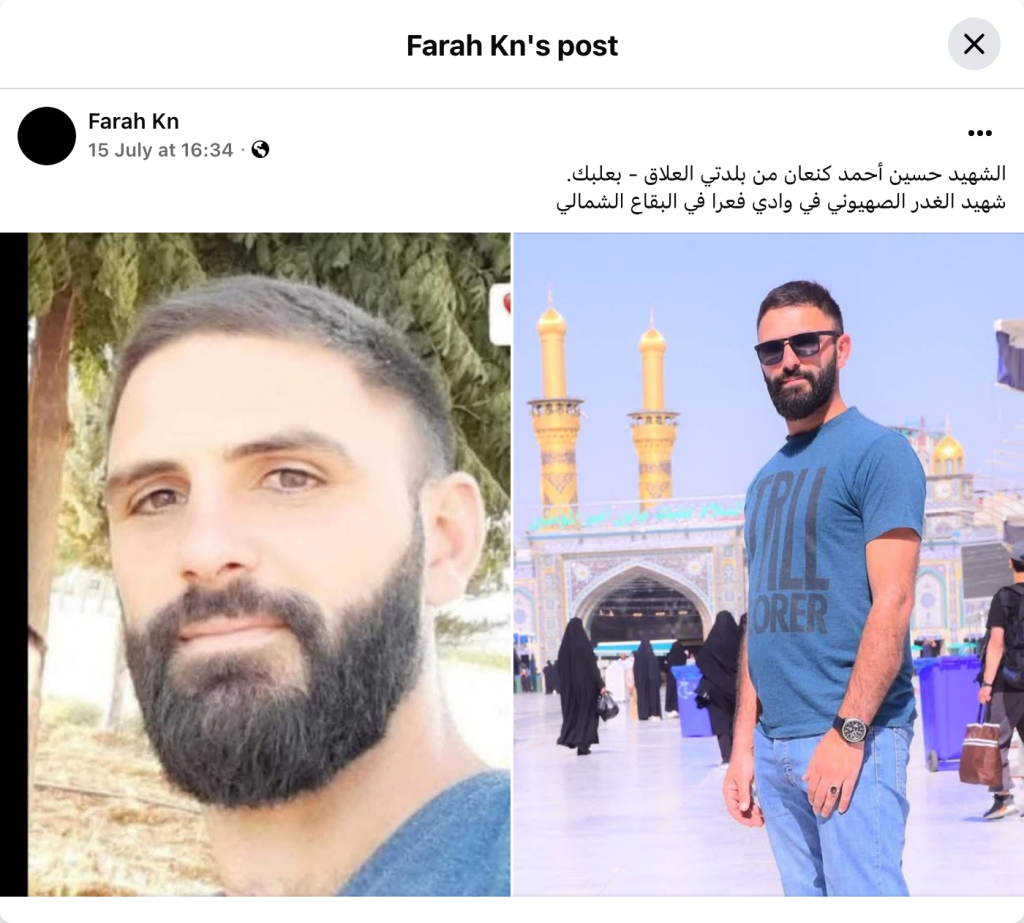1024x923 pixels.
Task: Click the left golden minaret in photo
Action: (554, 405)
